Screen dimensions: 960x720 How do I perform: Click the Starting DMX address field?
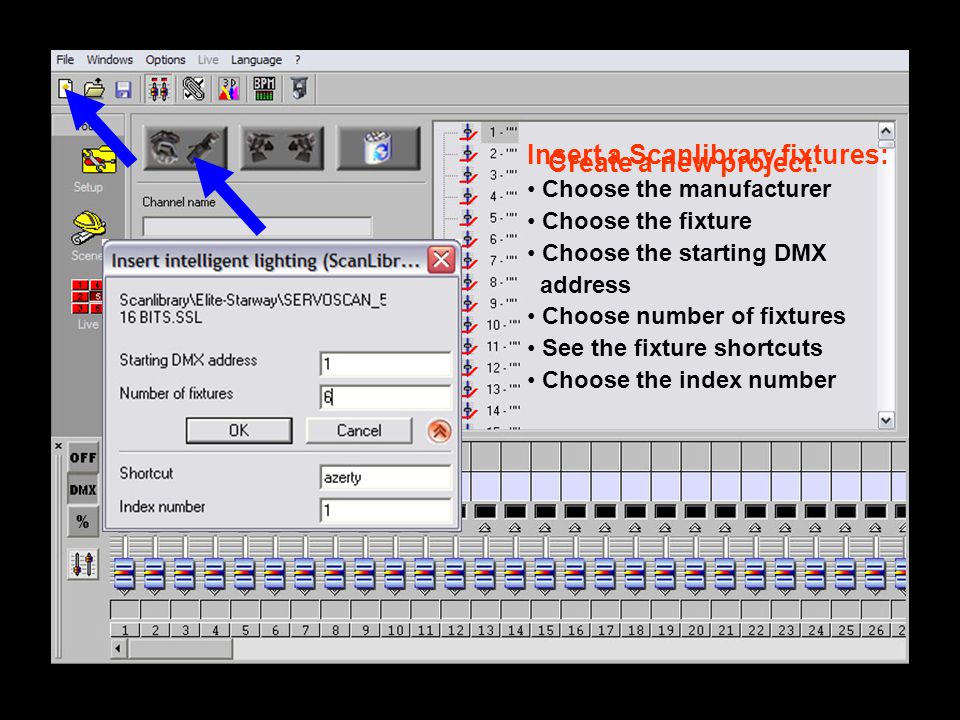click(x=386, y=364)
